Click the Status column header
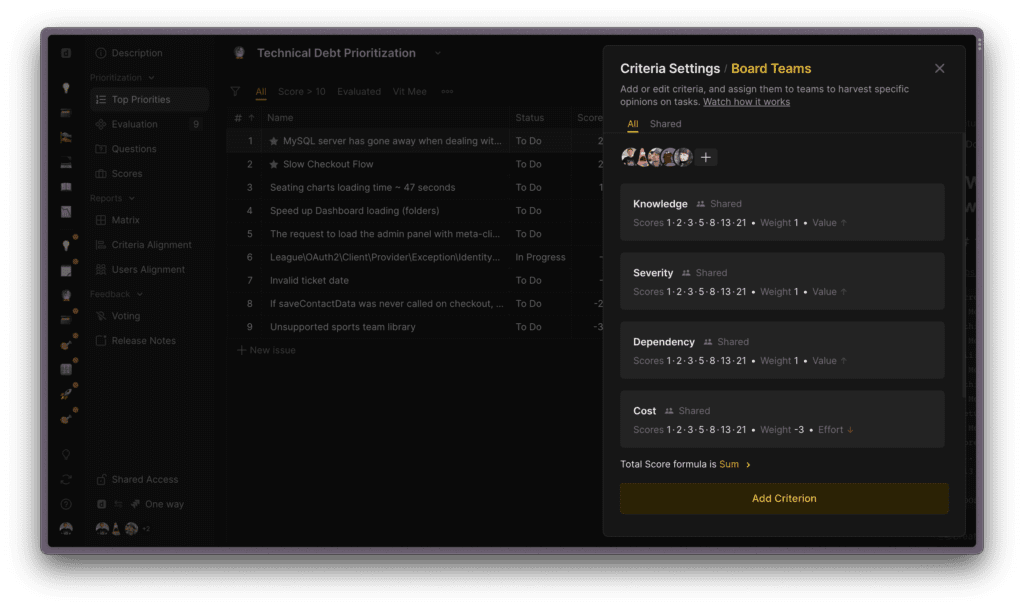The height and width of the screenshot is (608, 1024). 529,118
